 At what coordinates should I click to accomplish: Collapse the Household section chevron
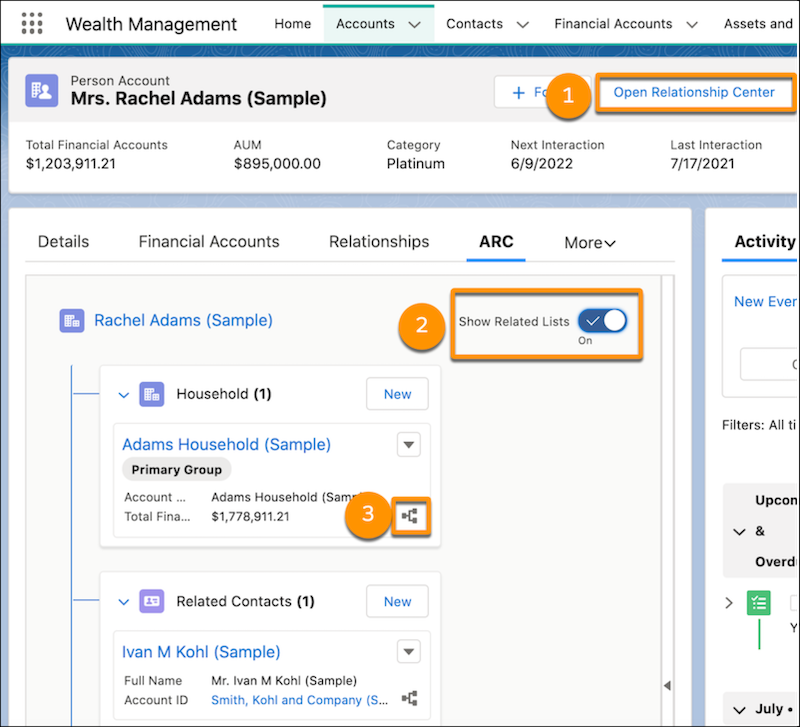[124, 395]
